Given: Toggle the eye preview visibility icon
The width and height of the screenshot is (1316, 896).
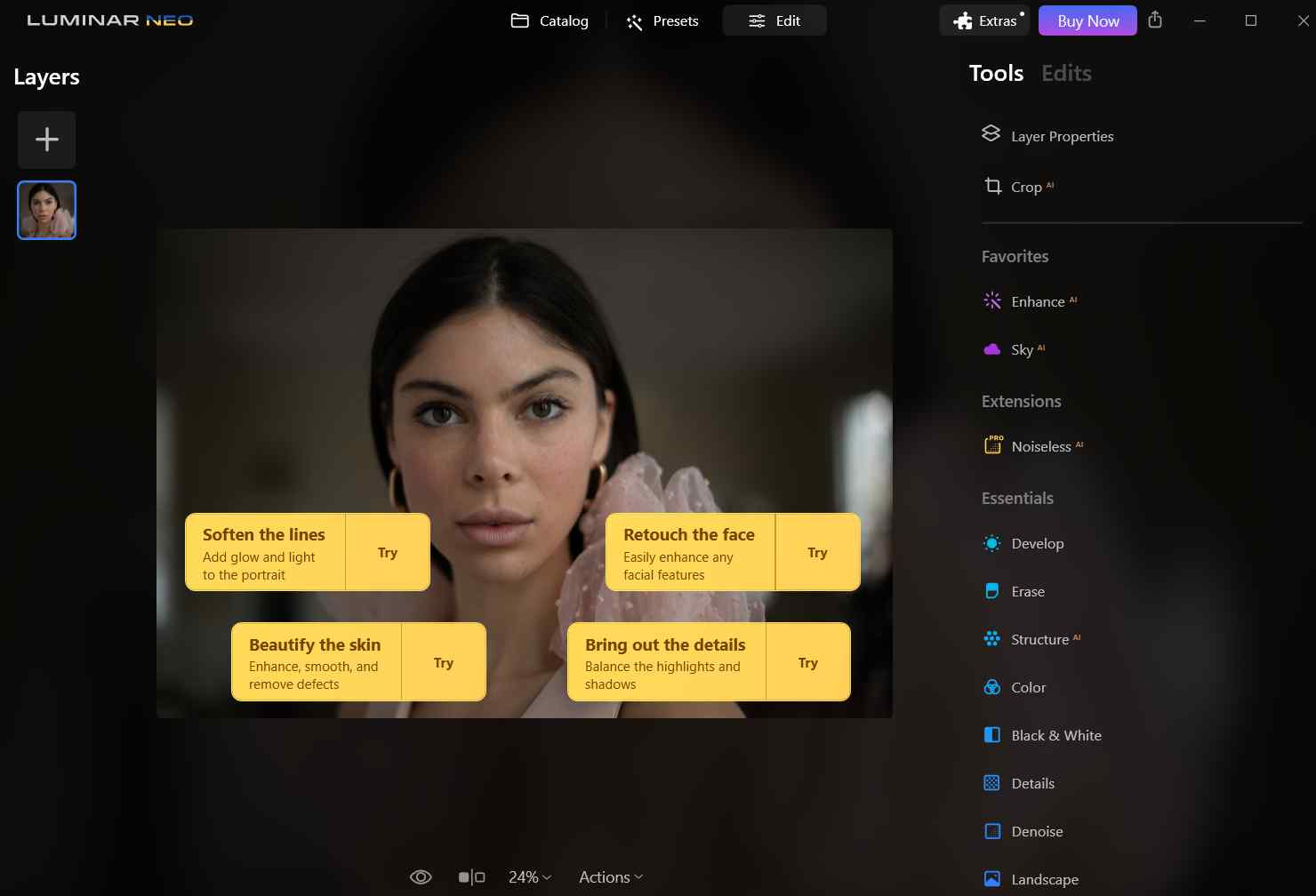Looking at the screenshot, I should tap(421, 877).
